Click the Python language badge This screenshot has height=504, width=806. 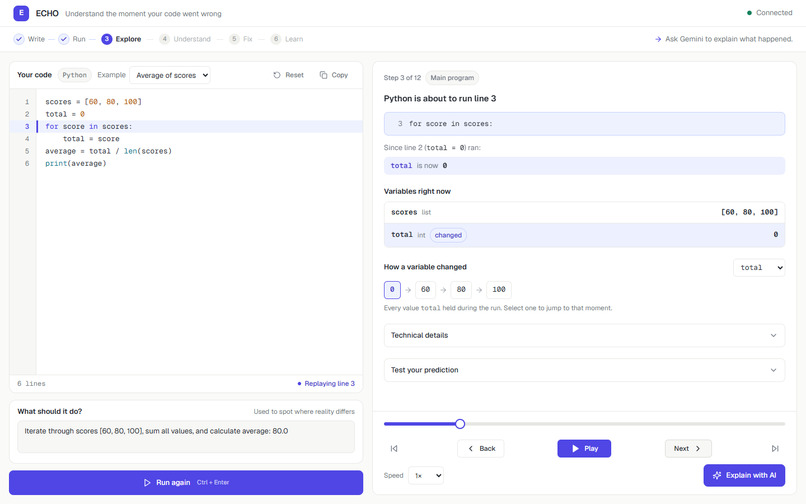pos(75,75)
